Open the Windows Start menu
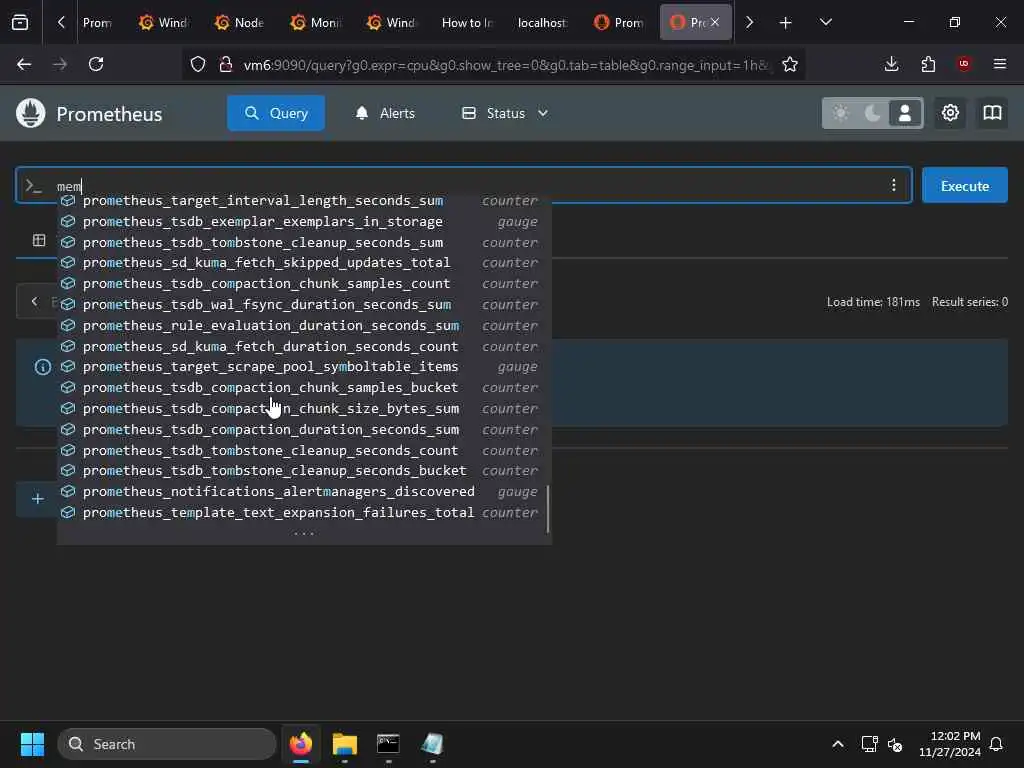 32,744
